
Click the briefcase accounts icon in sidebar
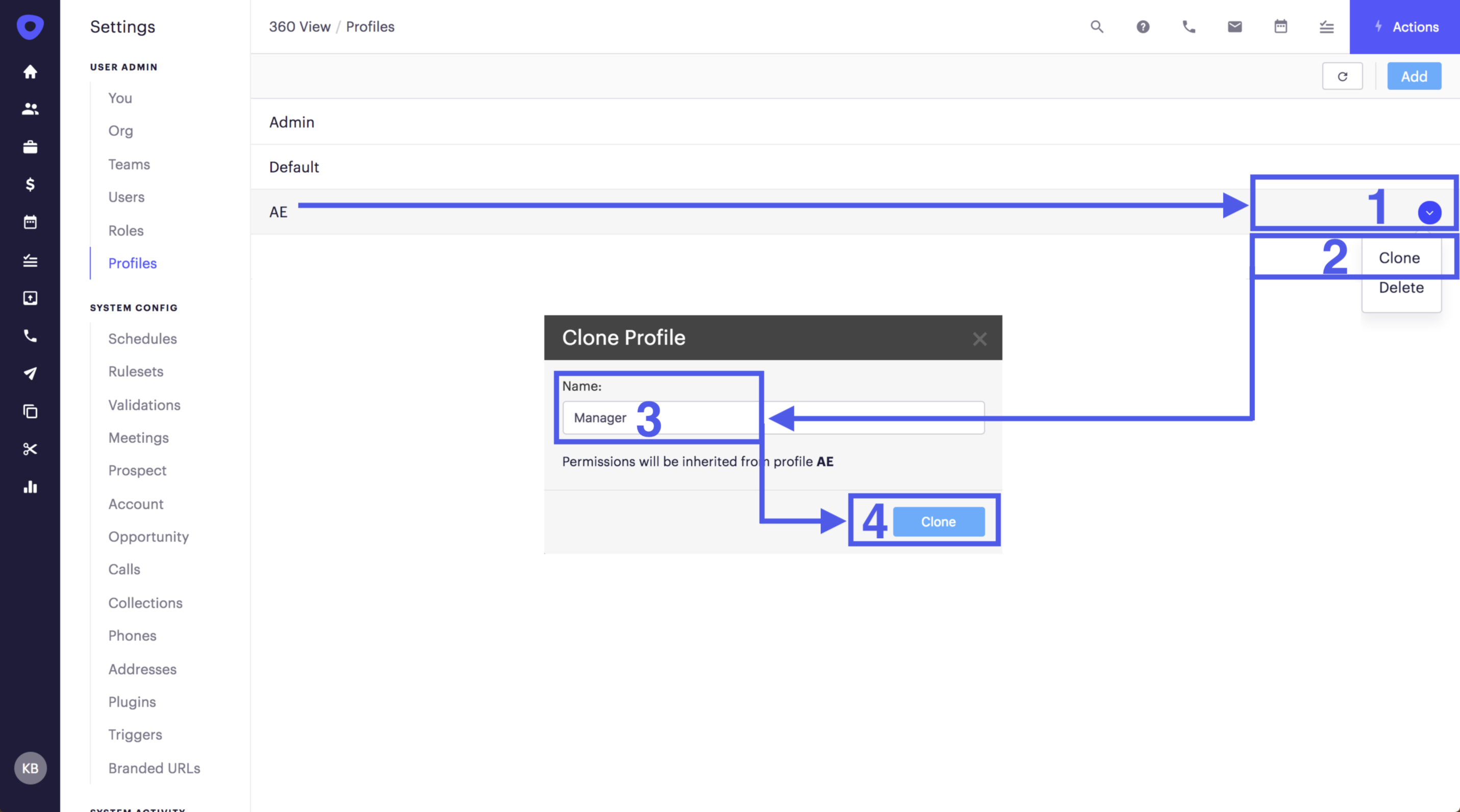pos(30,147)
